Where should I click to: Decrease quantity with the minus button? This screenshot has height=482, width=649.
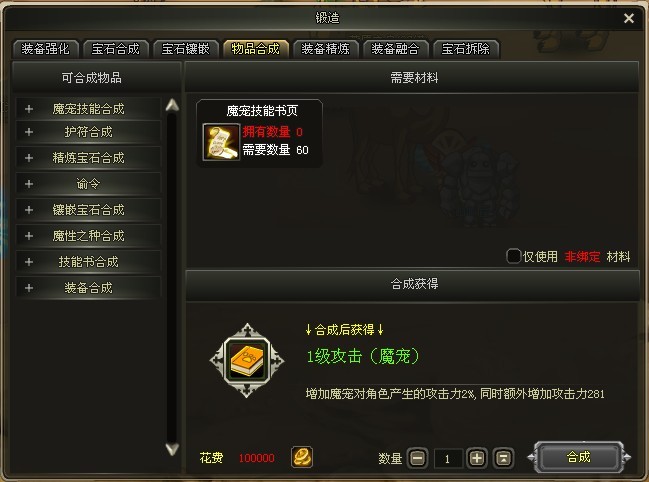tap(418, 458)
